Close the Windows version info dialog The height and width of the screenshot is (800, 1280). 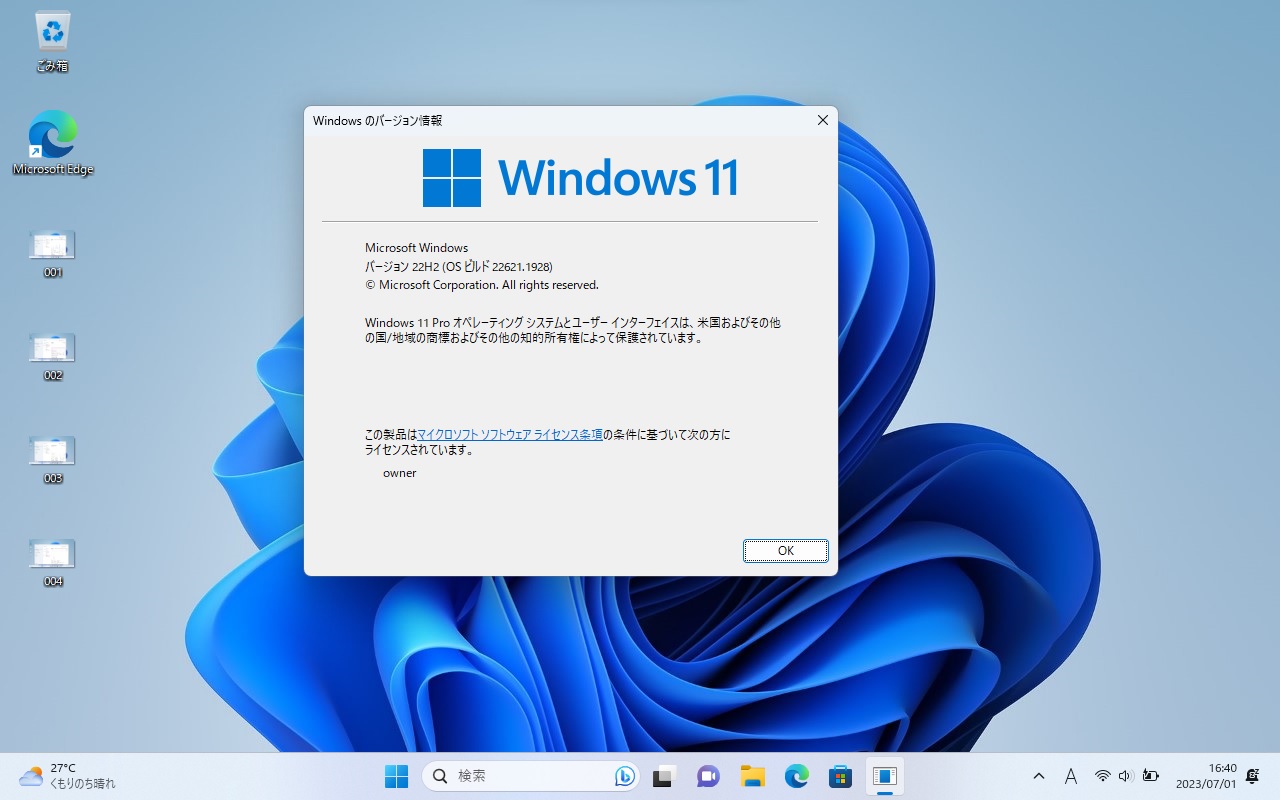(x=822, y=120)
